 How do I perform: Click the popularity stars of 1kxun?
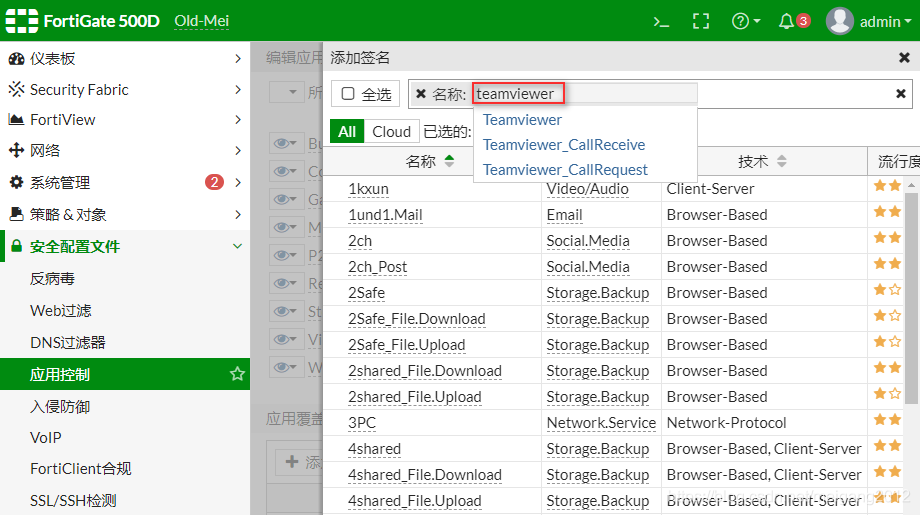coord(887,186)
